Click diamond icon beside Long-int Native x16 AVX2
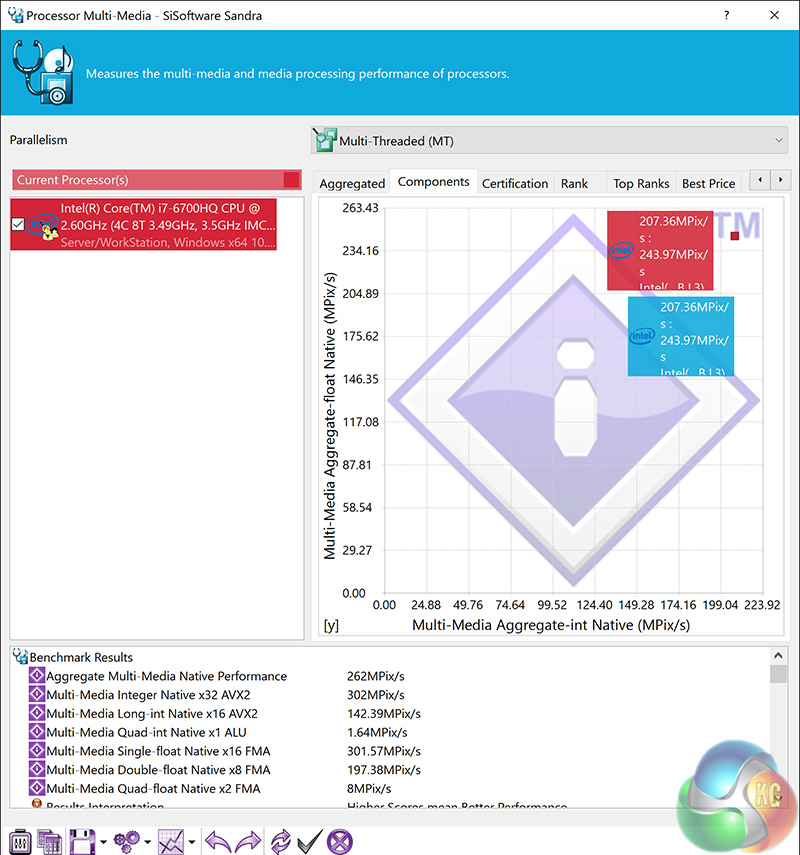 (x=37, y=713)
